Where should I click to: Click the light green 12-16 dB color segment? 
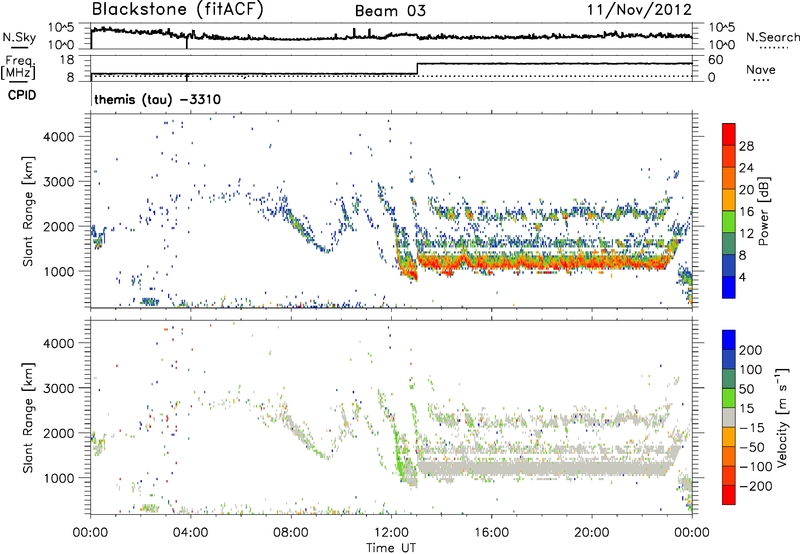pyautogui.click(x=729, y=221)
